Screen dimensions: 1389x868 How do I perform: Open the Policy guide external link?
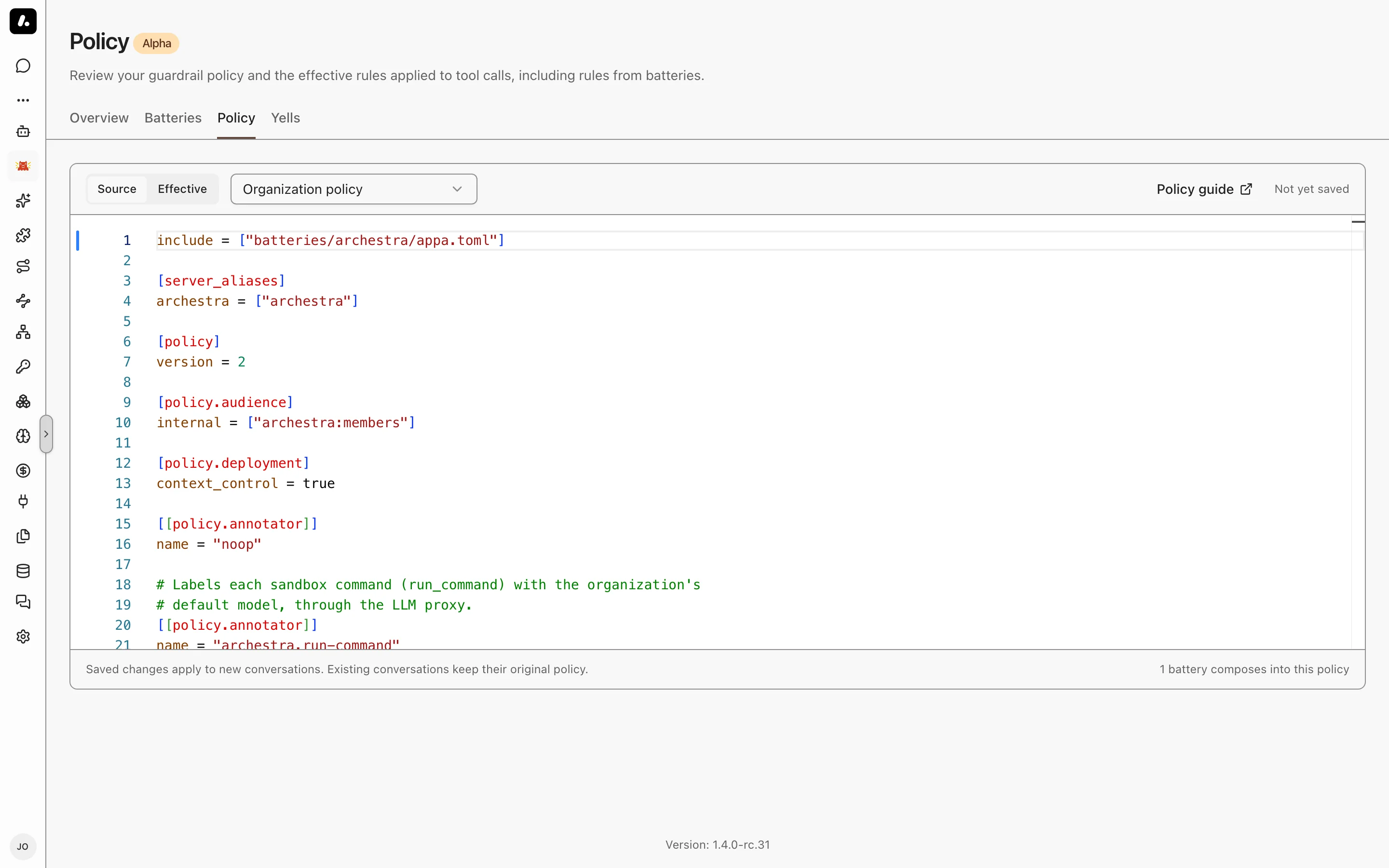1204,189
